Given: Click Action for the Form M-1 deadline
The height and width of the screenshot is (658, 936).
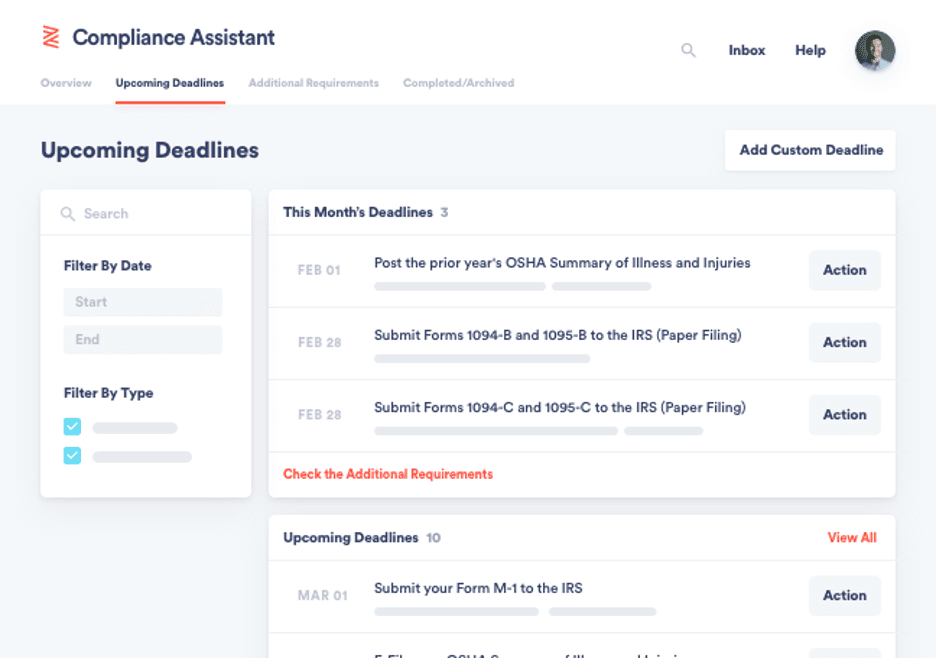Looking at the screenshot, I should 844,595.
